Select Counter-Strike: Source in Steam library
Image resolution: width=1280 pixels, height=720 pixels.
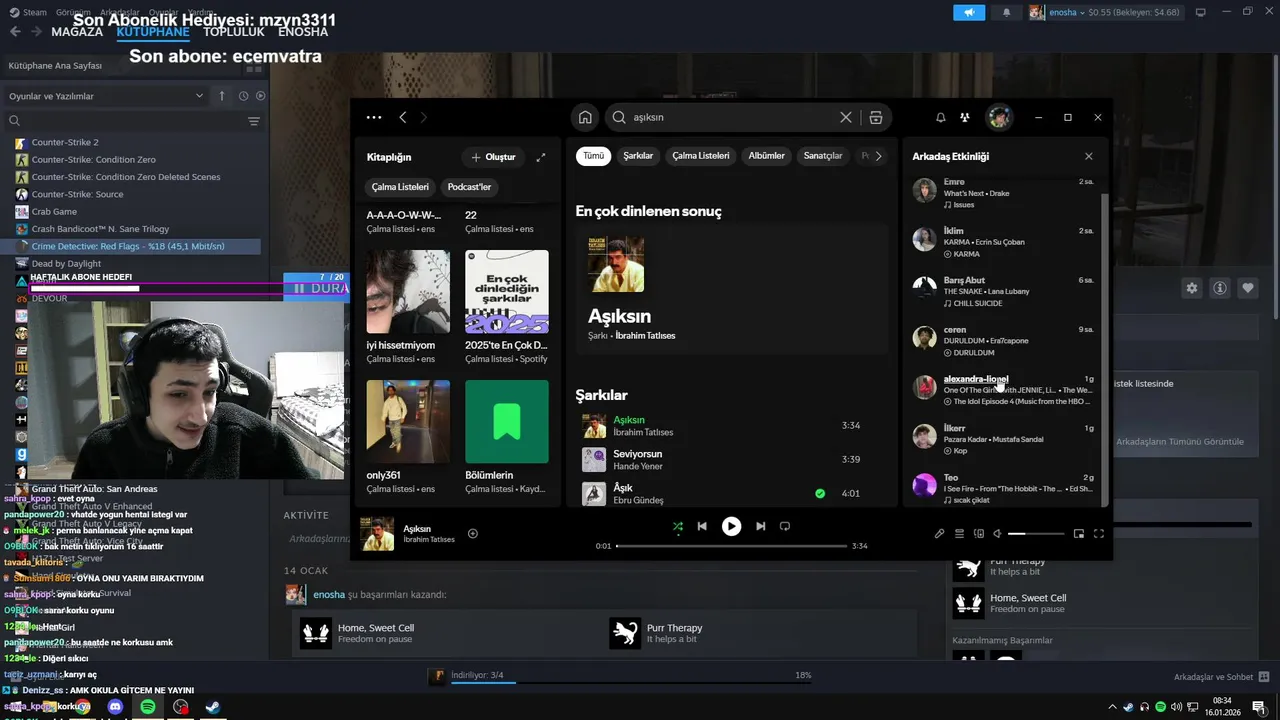(77, 194)
